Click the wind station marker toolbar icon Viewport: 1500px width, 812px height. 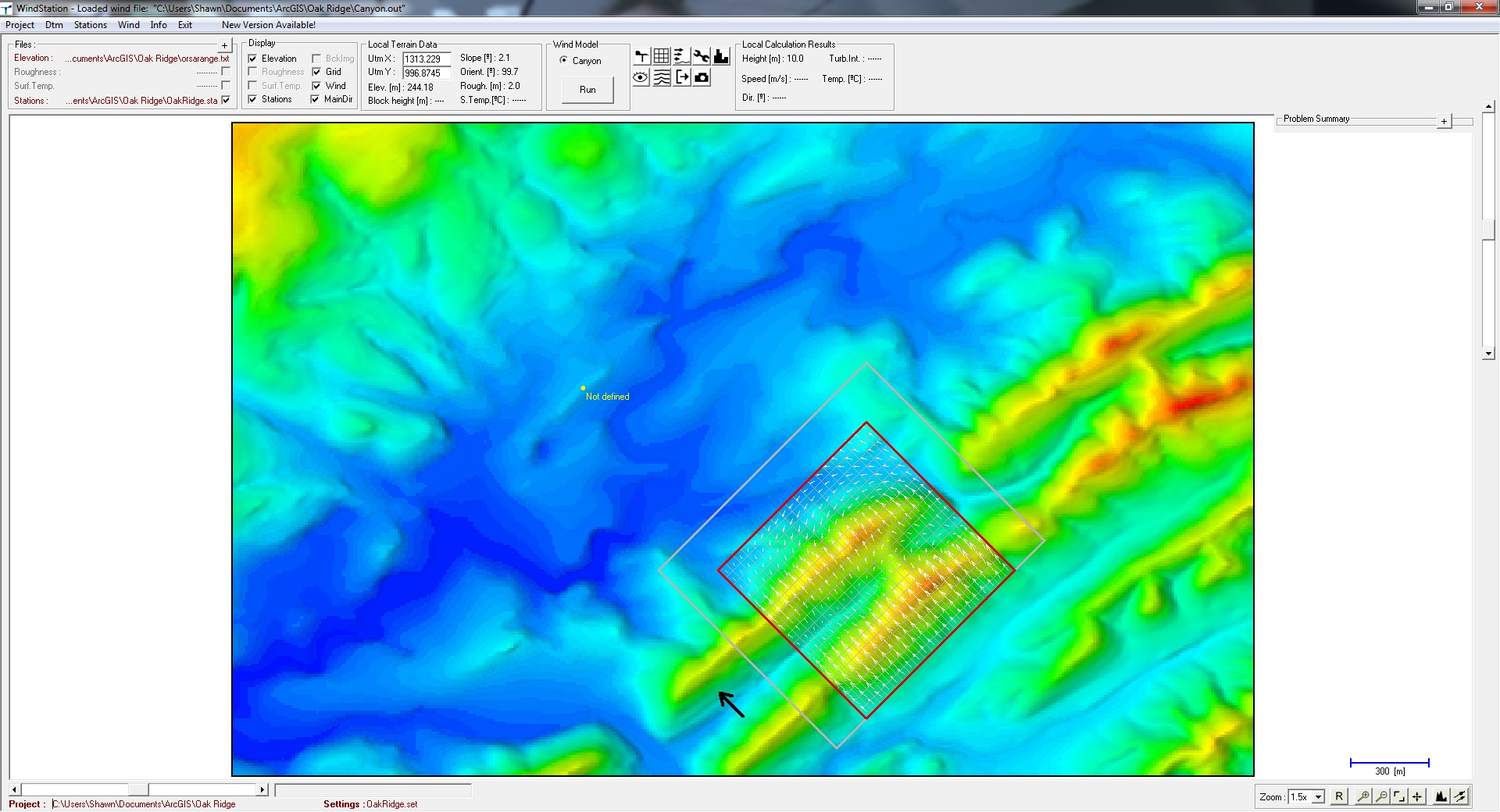(x=641, y=56)
